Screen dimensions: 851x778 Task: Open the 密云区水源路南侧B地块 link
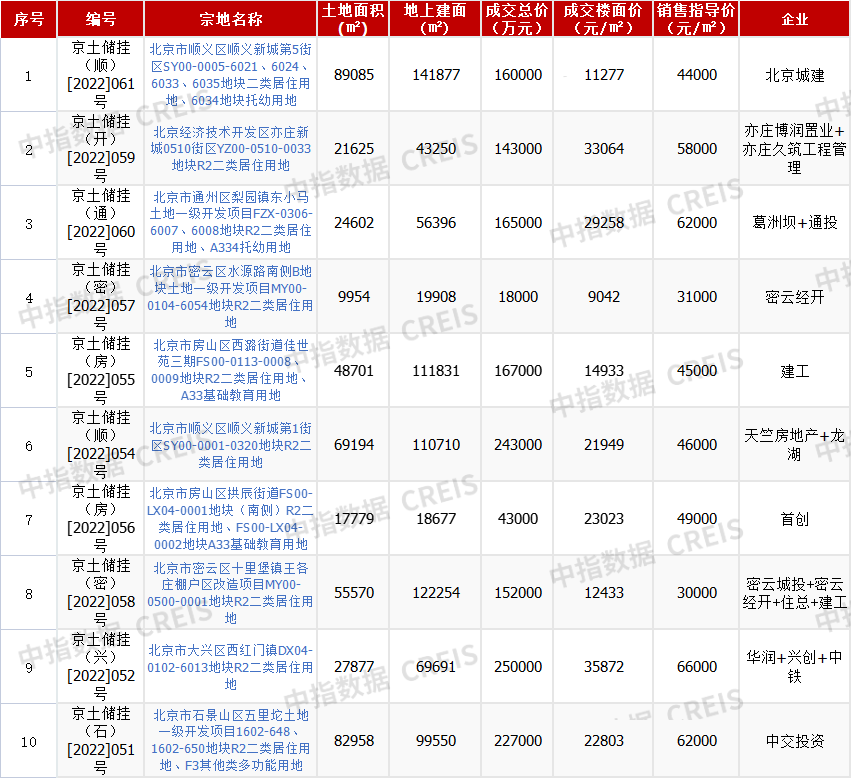[x=230, y=297]
